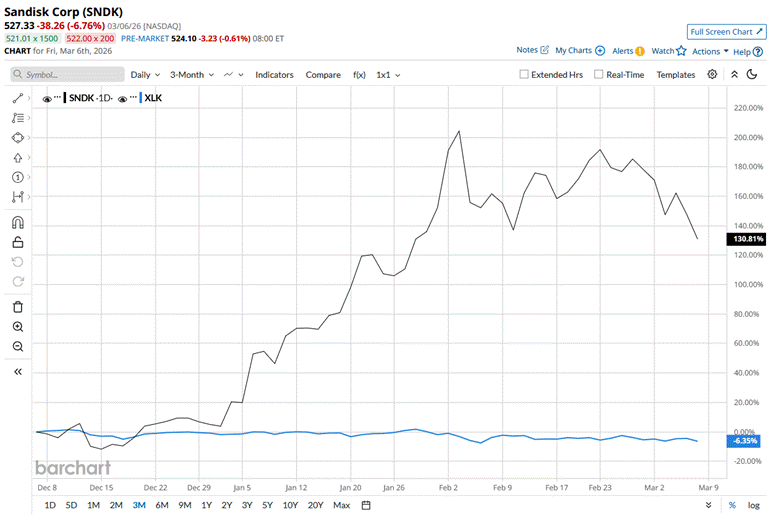Screen dimensions: 779x515
Task: Select the 1D time range
Action: click(x=50, y=505)
